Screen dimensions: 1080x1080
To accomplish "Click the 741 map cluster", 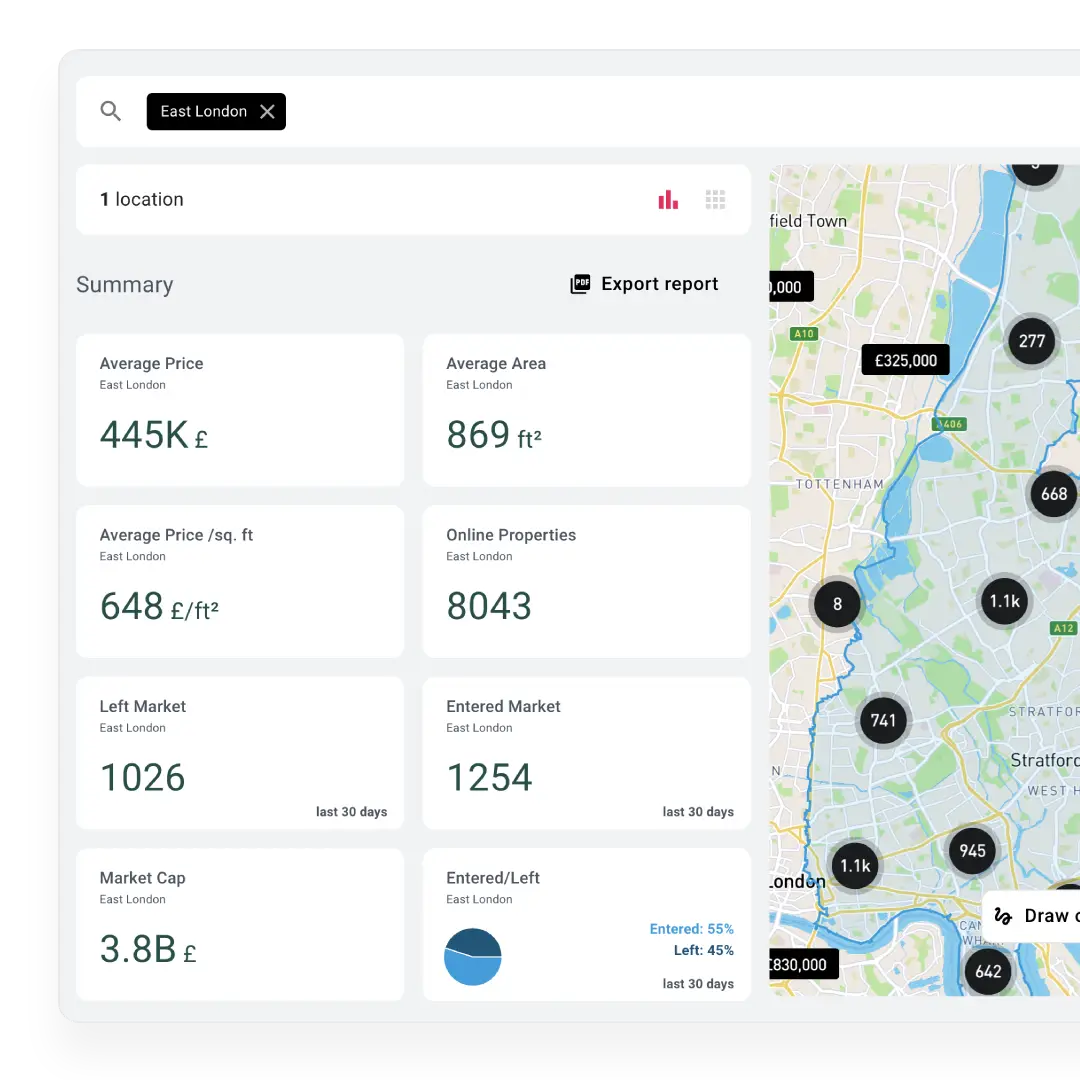I will click(883, 721).
